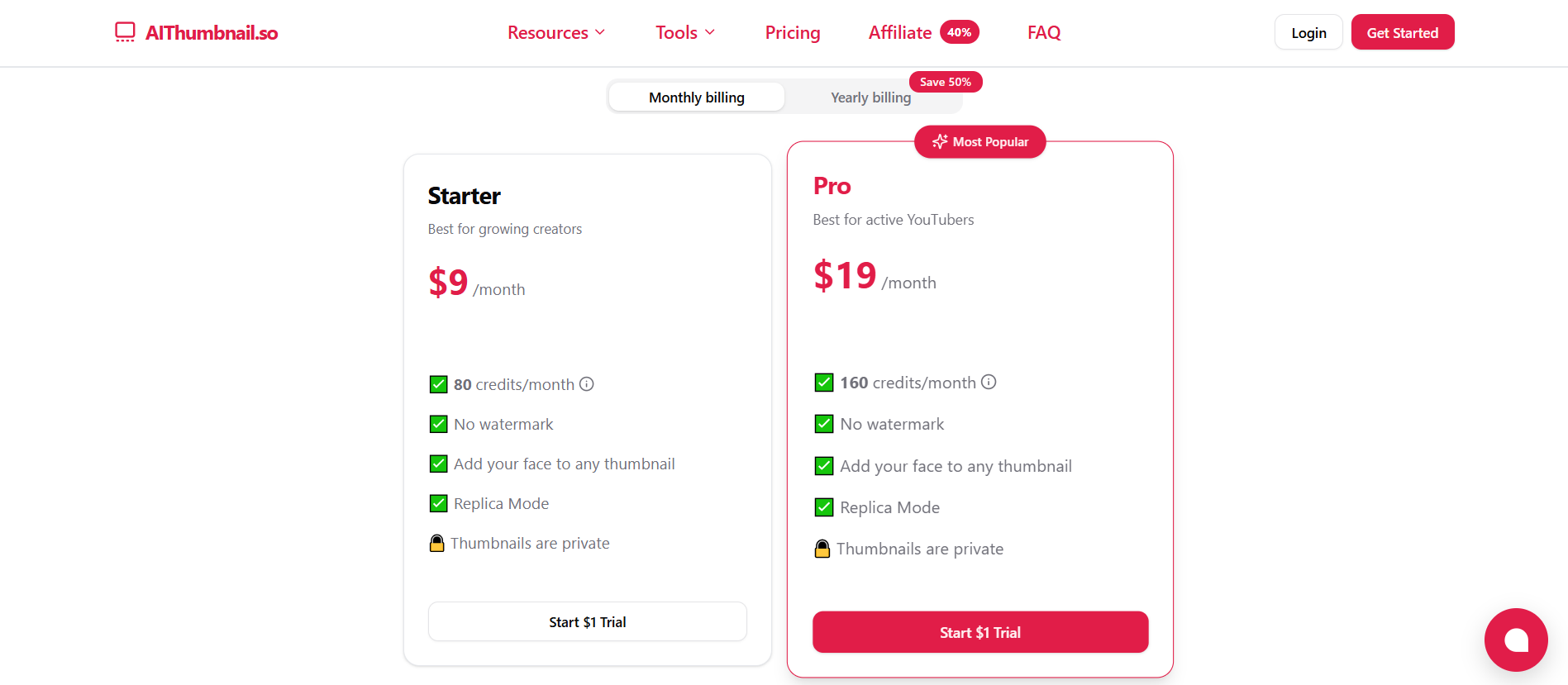Click the Save 50% badge
Screen dimensions: 1568x685
click(x=945, y=81)
